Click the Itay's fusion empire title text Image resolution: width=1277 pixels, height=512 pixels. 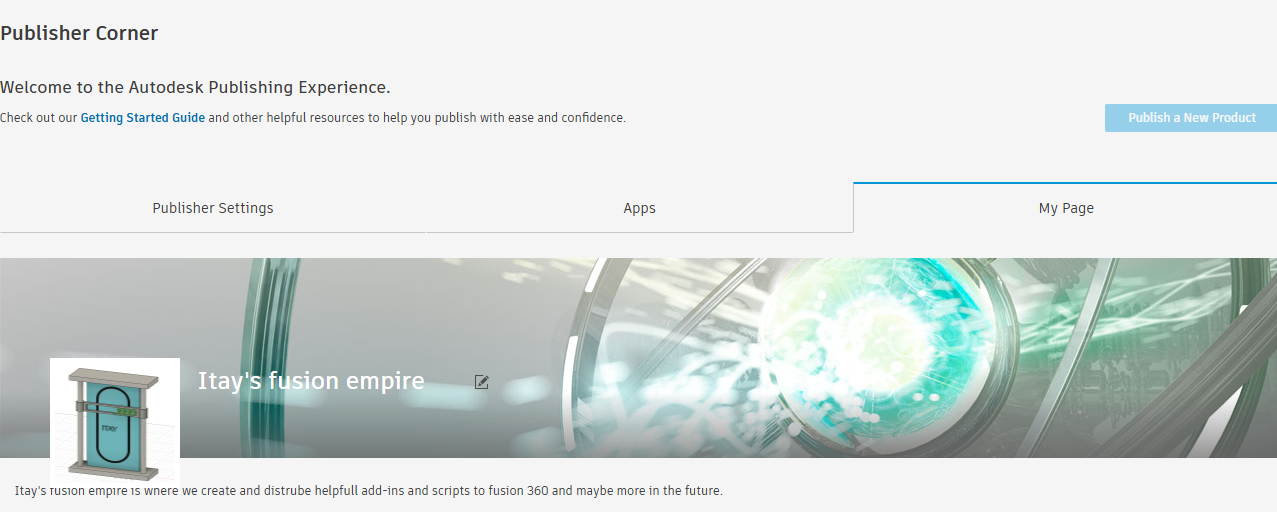point(311,381)
